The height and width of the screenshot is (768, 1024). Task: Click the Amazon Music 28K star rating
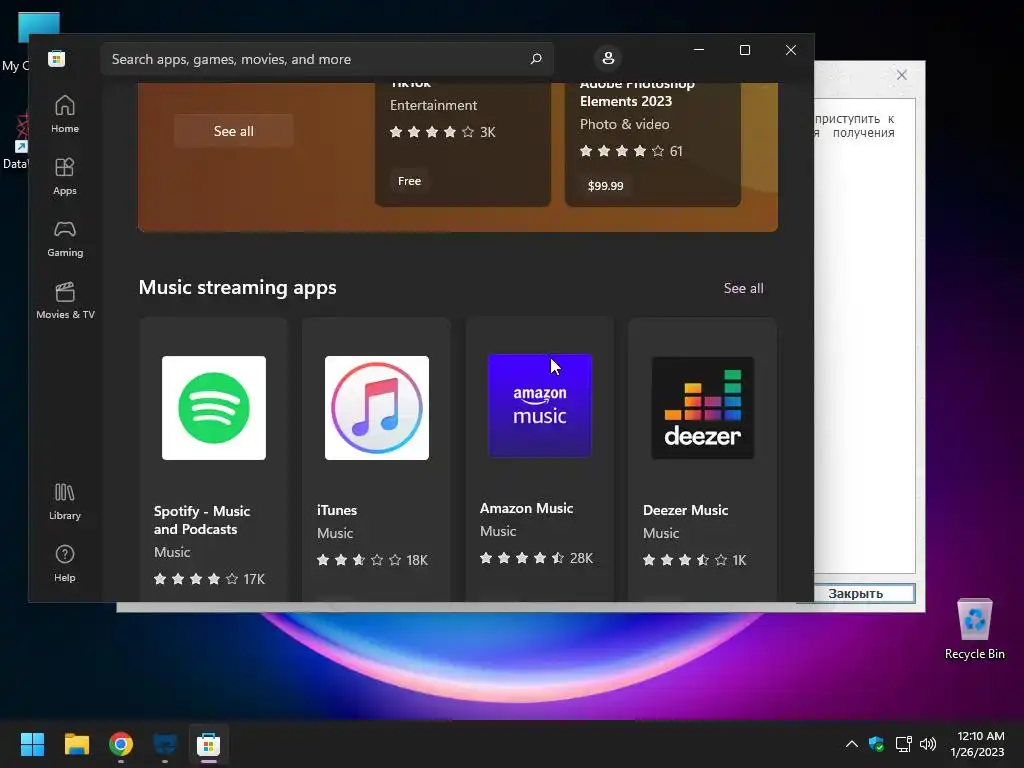536,558
